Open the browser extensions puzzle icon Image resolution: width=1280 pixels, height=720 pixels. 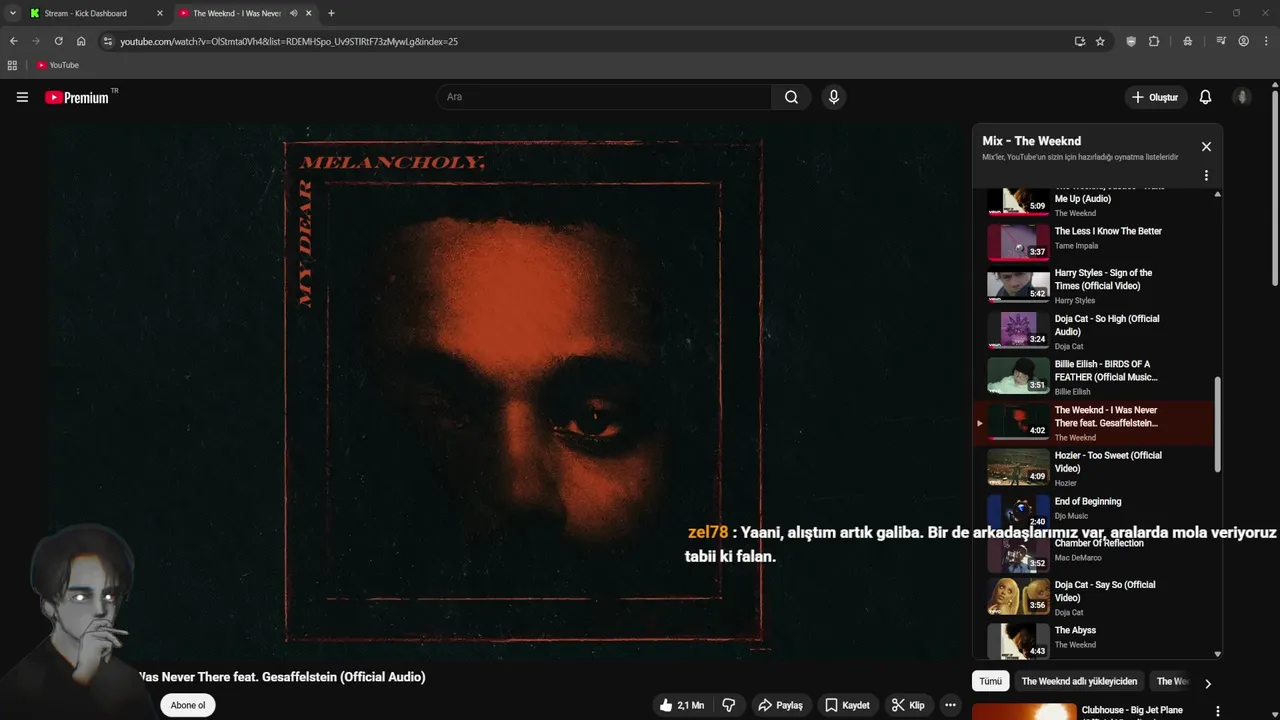pyautogui.click(x=1154, y=41)
